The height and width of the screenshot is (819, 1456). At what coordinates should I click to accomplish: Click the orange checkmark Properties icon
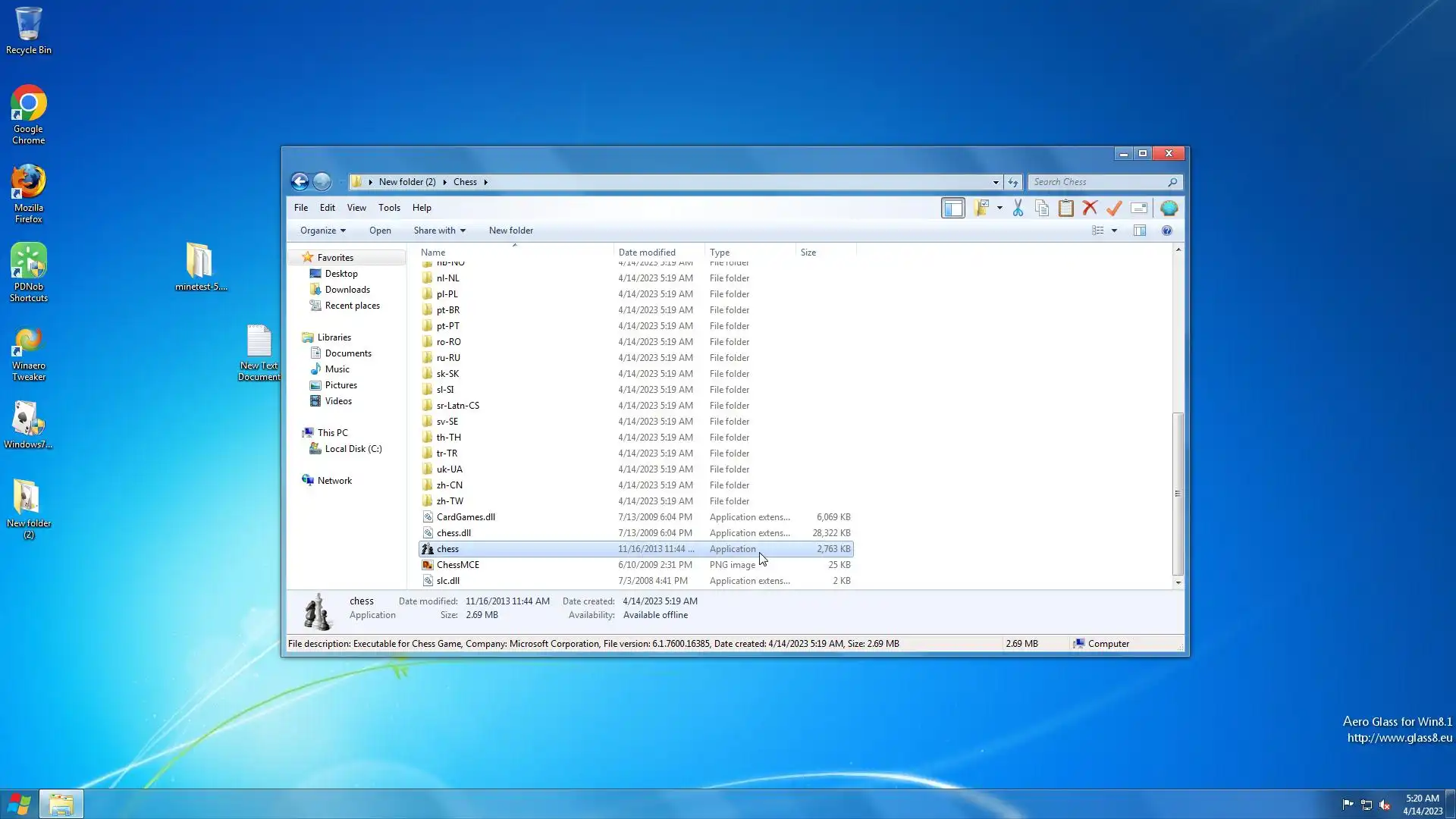click(x=1114, y=208)
